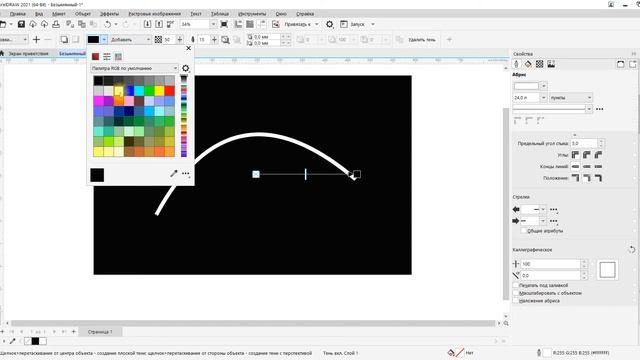This screenshot has height=360, width=640.
Task: Pick the black swatch at palette top-left
Action: coord(98,80)
